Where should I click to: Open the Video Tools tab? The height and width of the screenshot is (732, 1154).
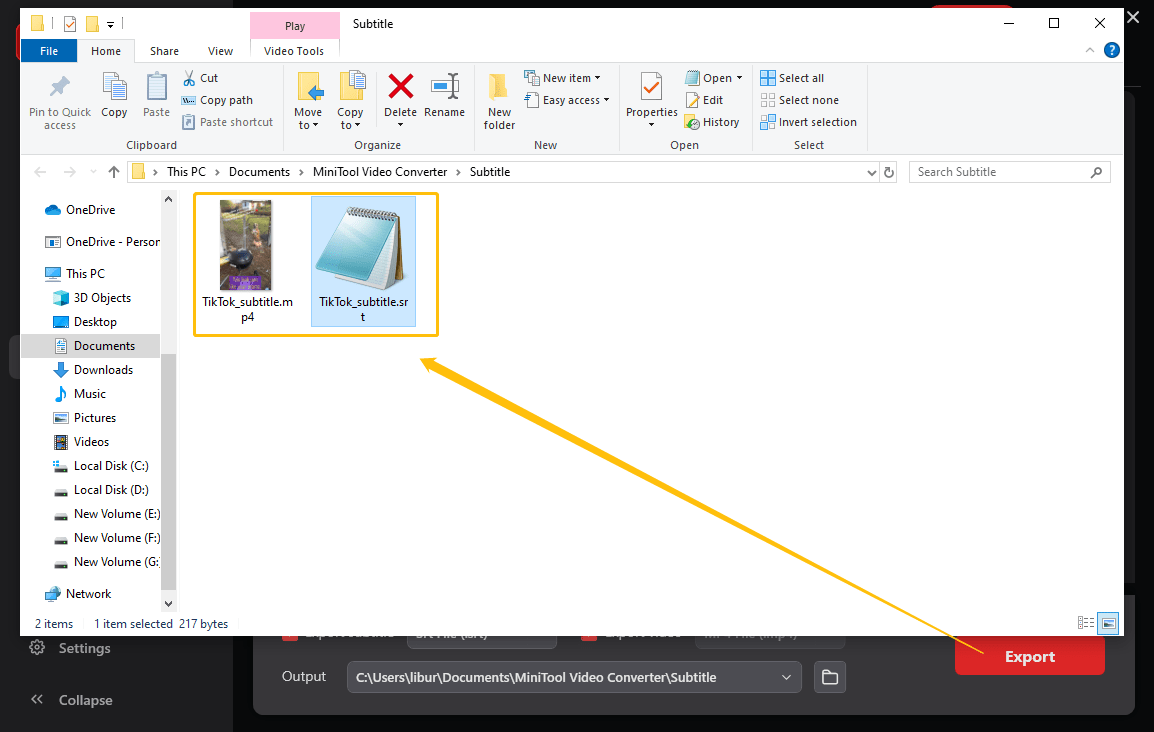tap(294, 51)
